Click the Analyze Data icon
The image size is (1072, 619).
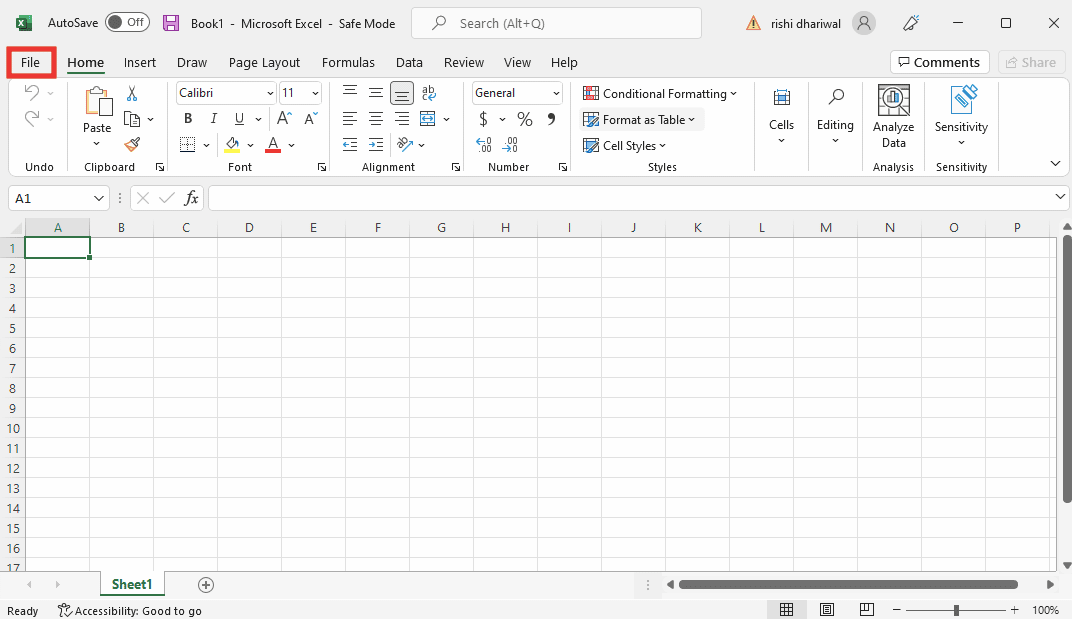(893, 116)
